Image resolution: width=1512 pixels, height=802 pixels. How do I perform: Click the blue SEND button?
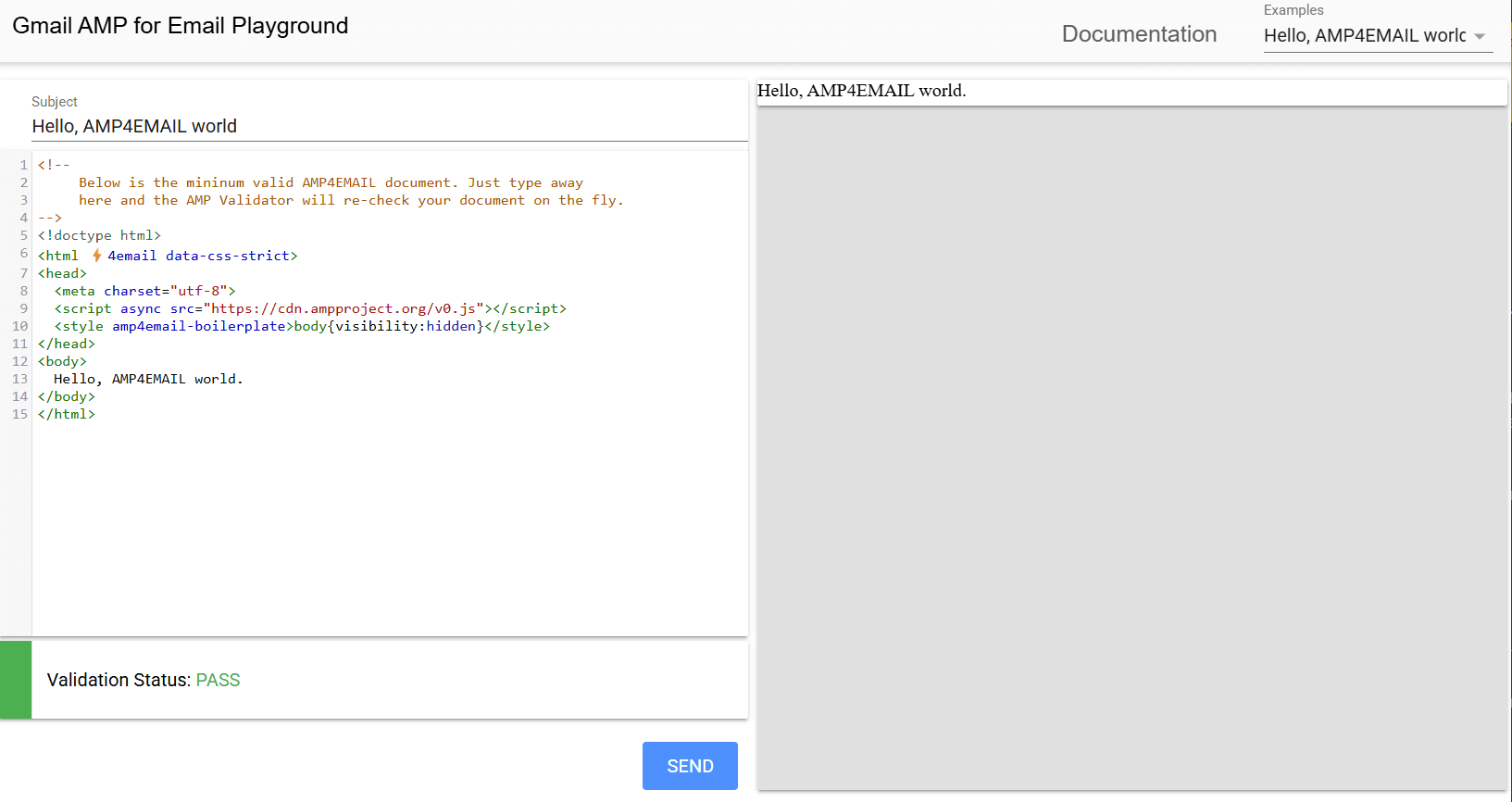click(690, 766)
